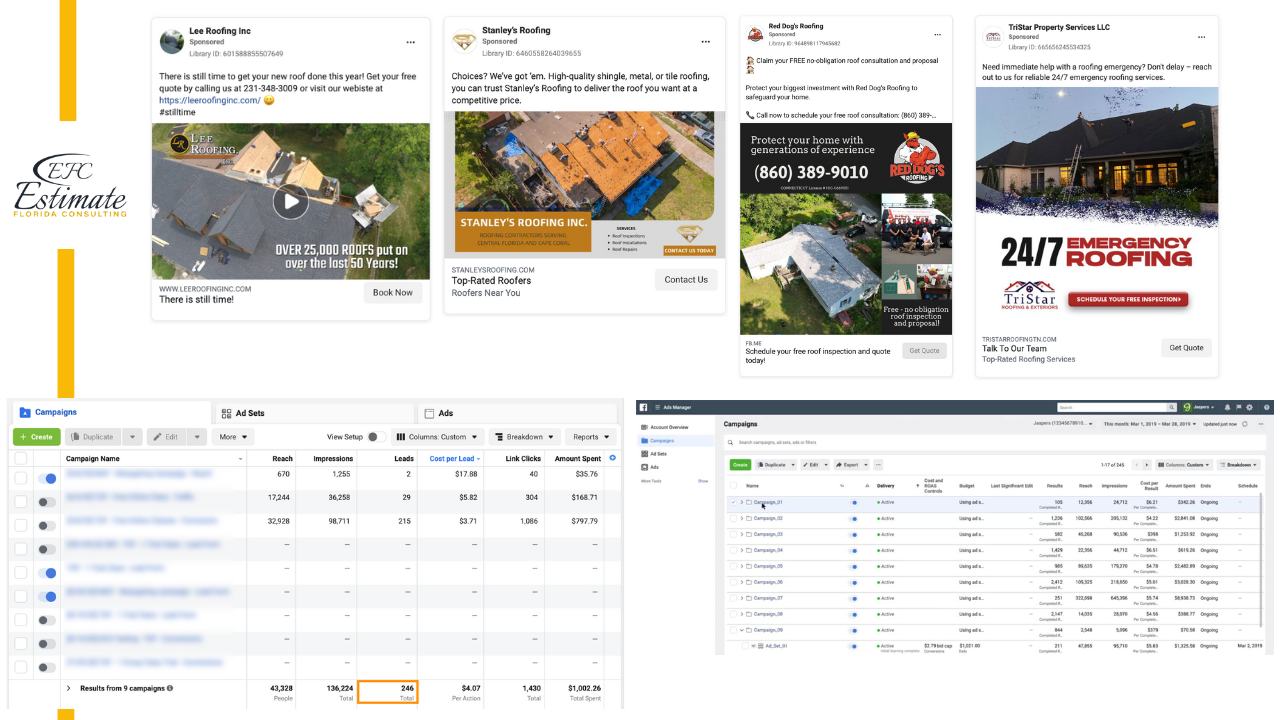Open the leeroofinginc.com link
This screenshot has width=1280, height=720.
[x=209, y=100]
